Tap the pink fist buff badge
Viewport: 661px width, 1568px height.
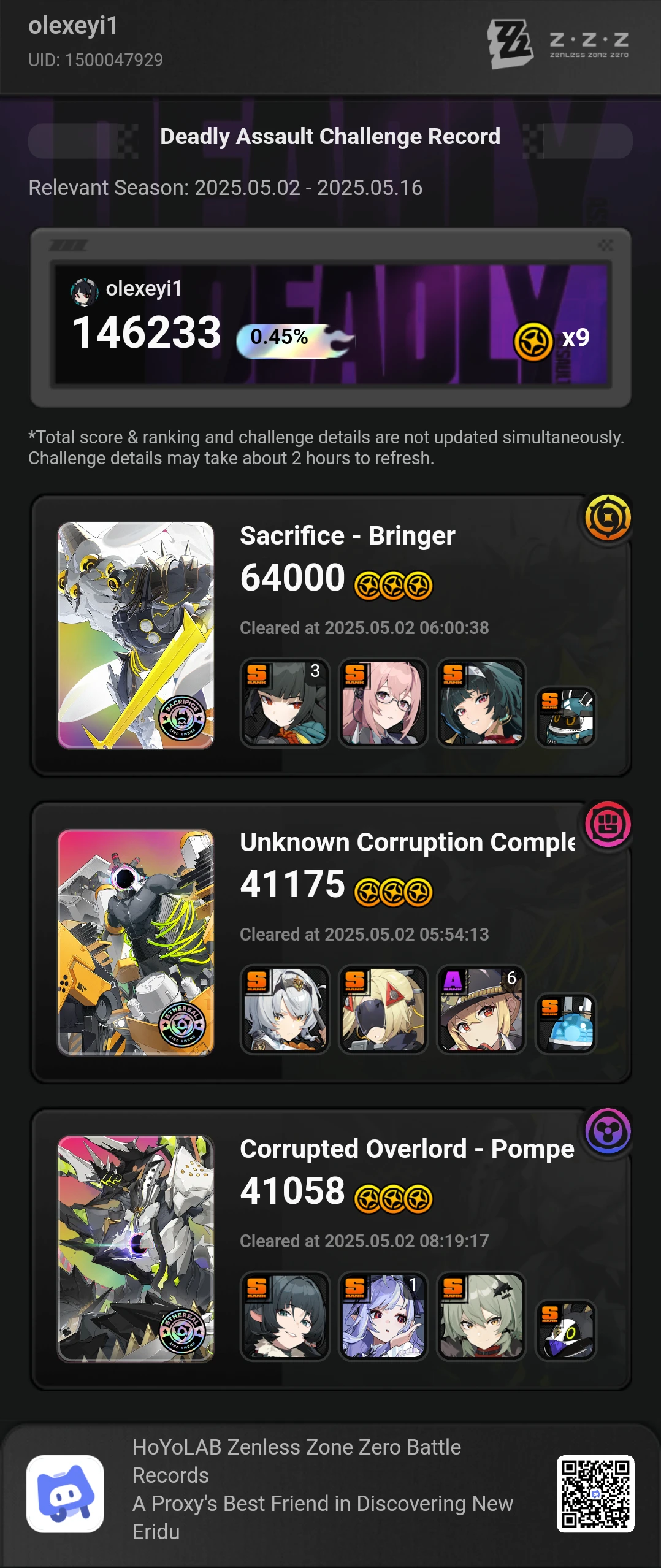[608, 824]
